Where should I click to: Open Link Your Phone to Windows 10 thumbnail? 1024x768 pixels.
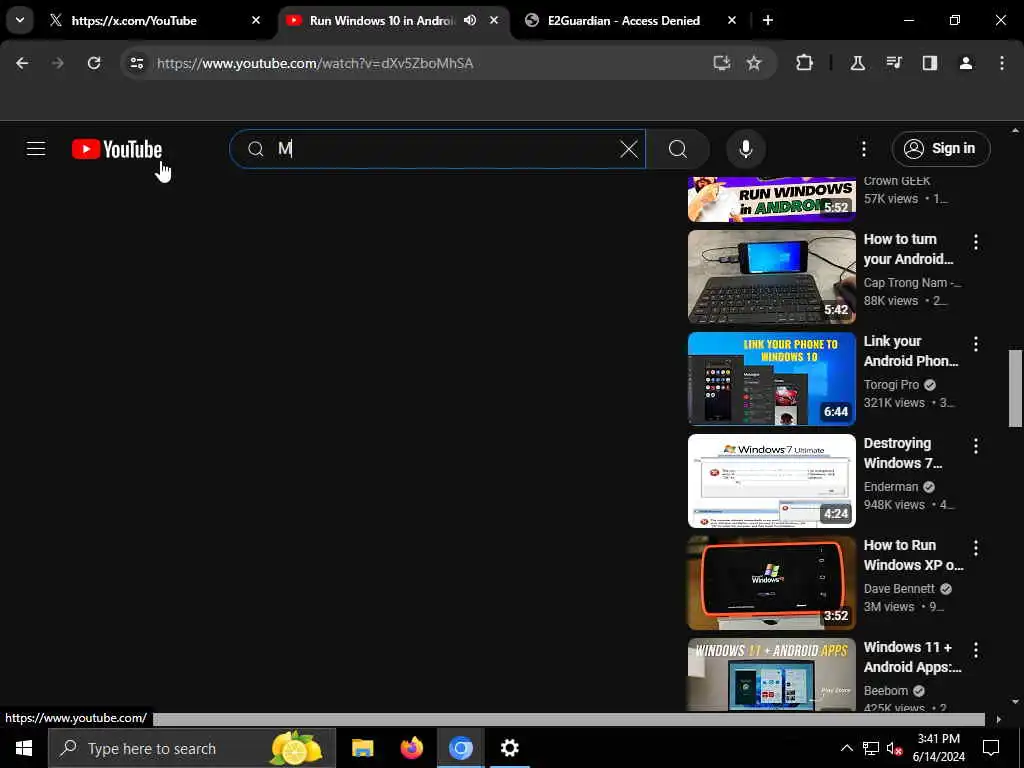[771, 379]
